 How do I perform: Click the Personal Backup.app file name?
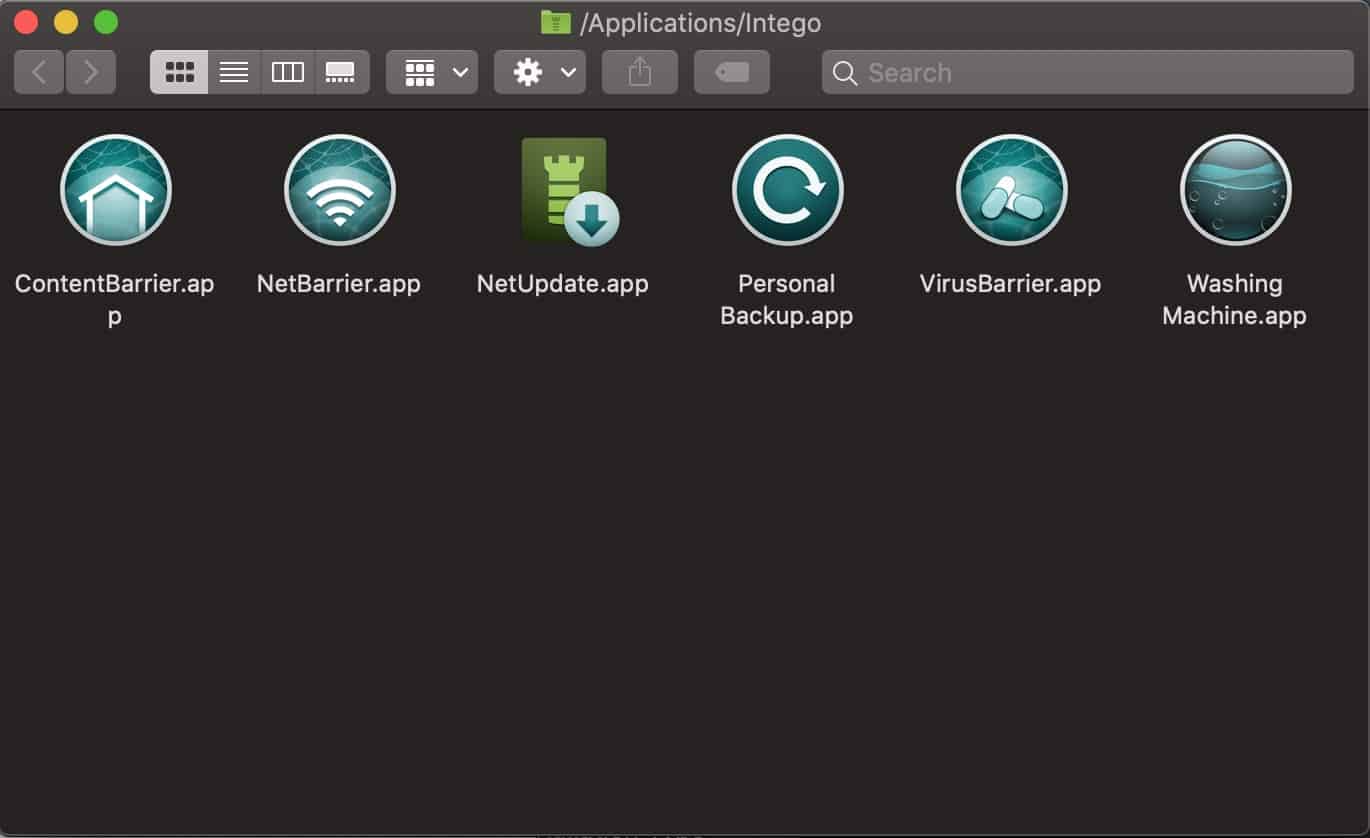pos(787,300)
